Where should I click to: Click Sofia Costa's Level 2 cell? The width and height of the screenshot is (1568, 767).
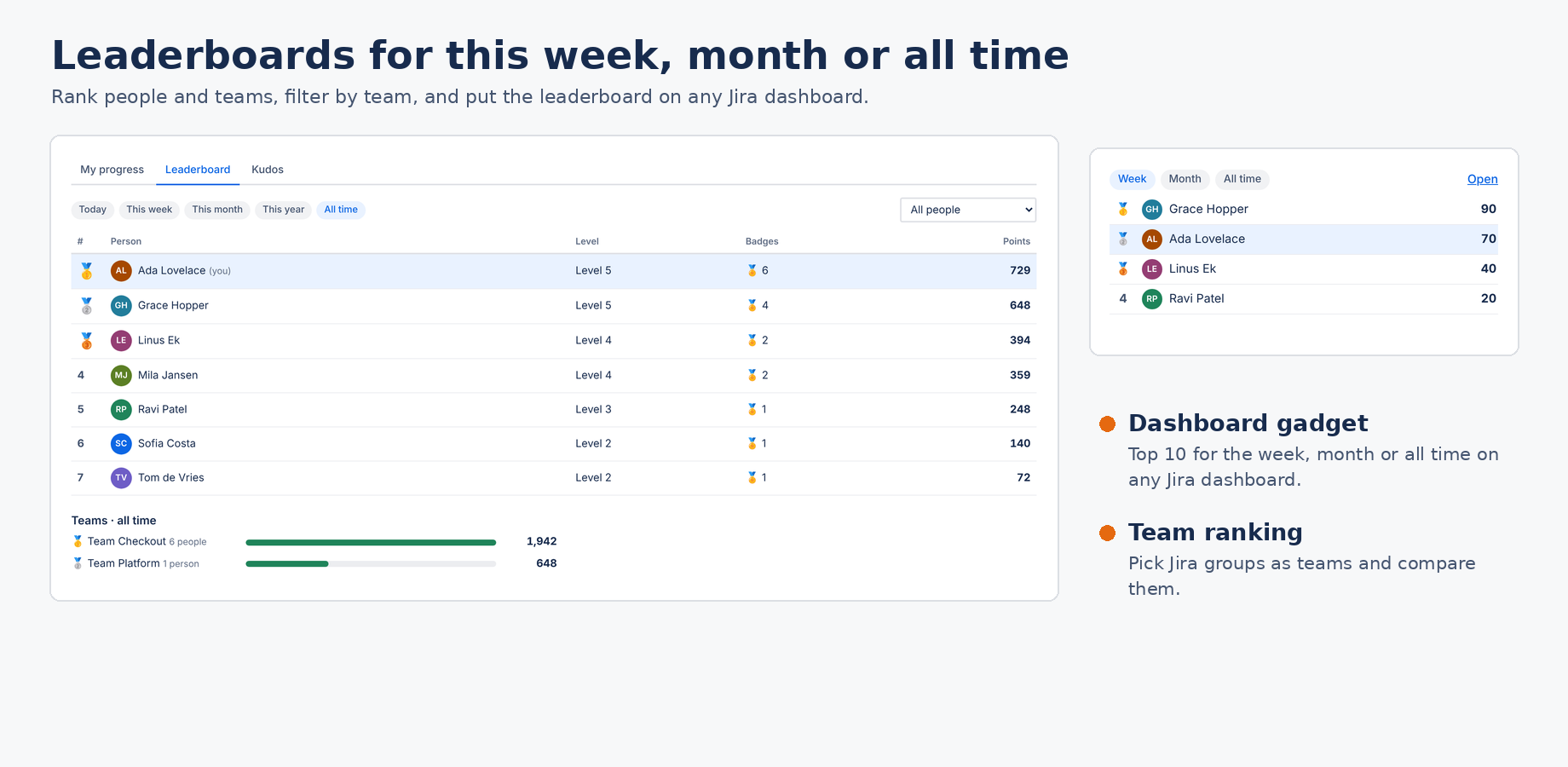point(593,443)
